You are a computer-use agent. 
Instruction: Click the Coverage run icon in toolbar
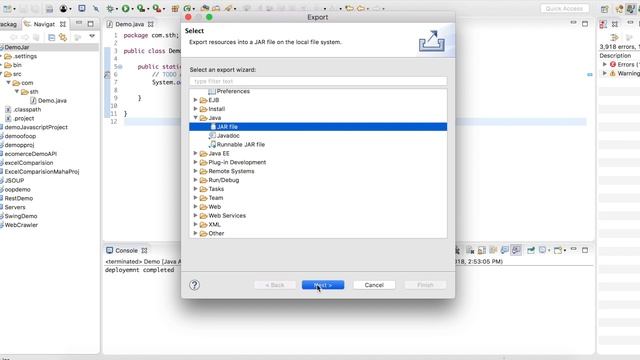141,8
